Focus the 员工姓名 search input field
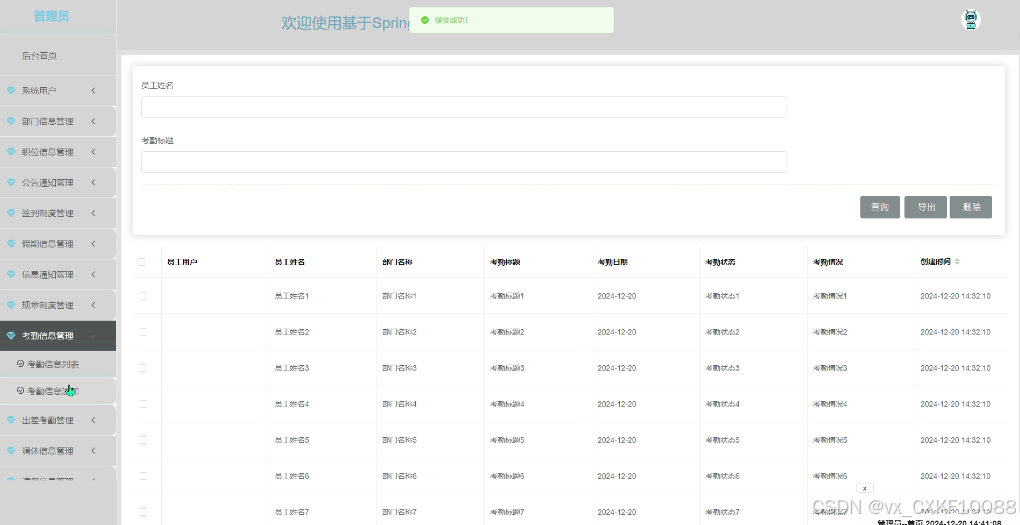The width and height of the screenshot is (1020, 525). pos(464,107)
